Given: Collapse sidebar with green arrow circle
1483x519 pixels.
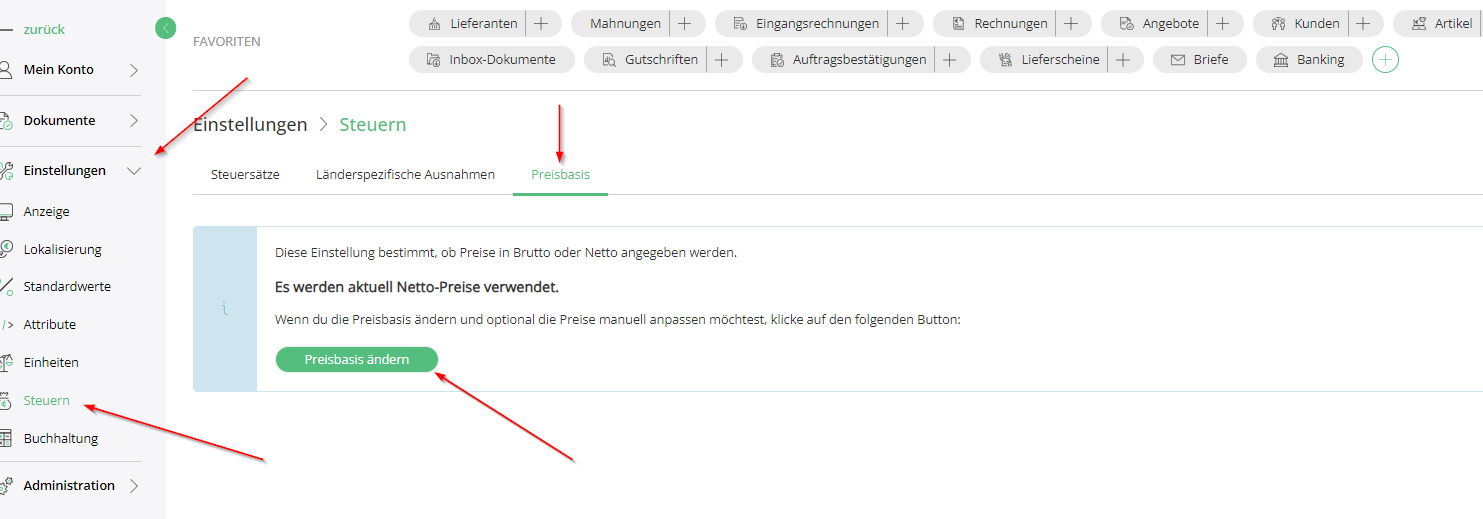Looking at the screenshot, I should coord(166,29).
